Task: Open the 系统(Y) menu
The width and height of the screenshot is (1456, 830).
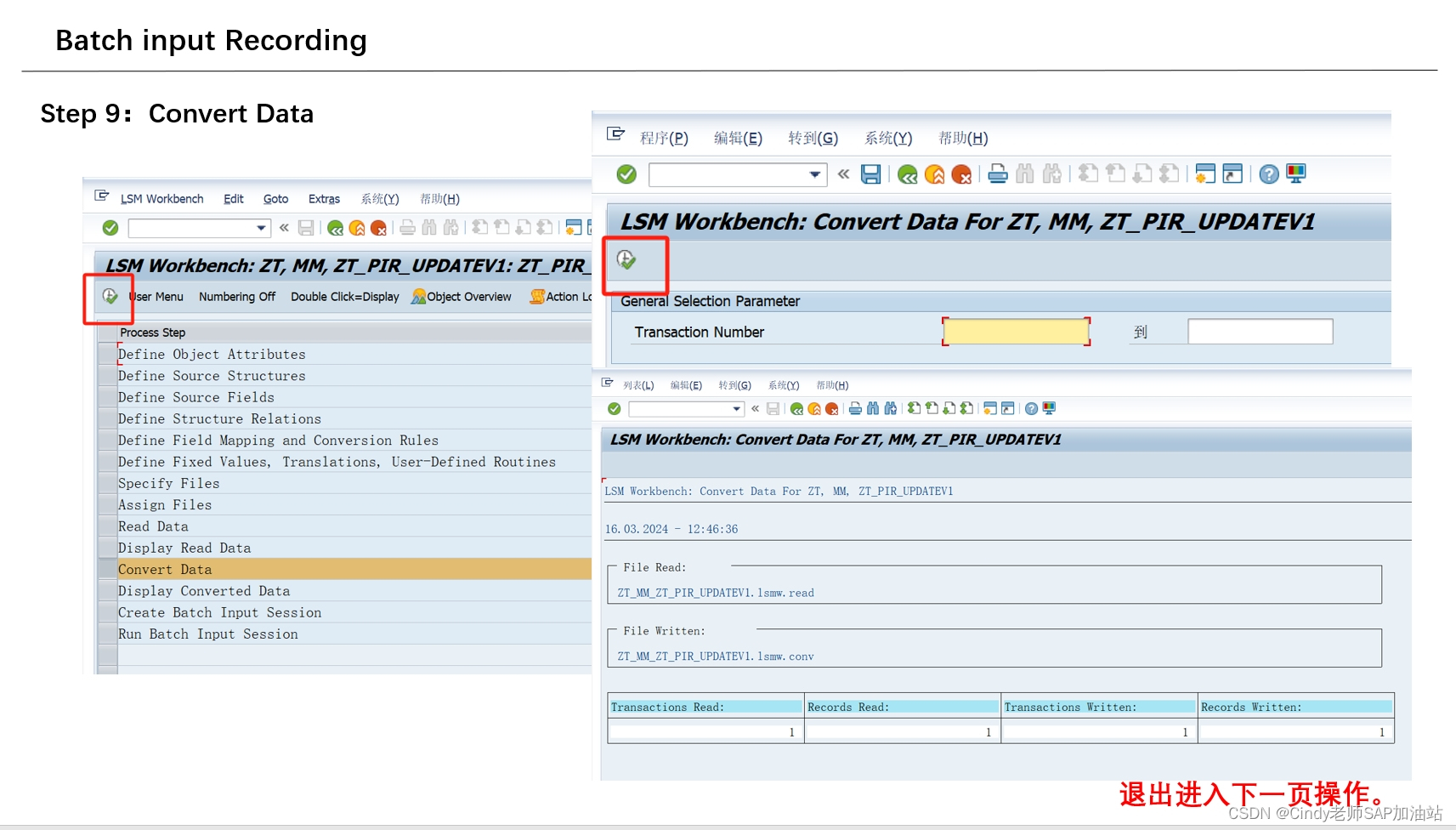Action: point(887,138)
